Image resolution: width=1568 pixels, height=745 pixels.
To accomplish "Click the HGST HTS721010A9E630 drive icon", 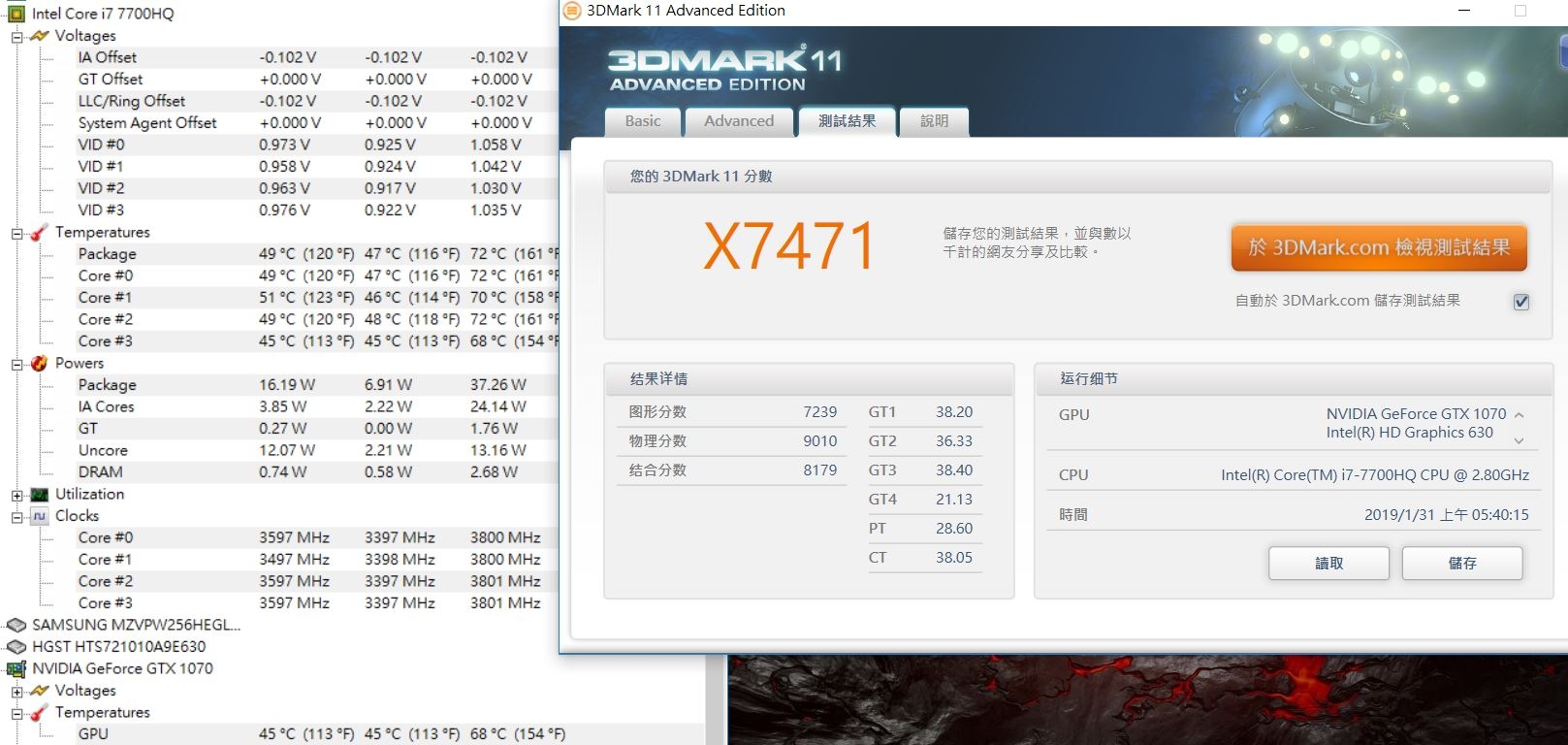I will (x=16, y=647).
